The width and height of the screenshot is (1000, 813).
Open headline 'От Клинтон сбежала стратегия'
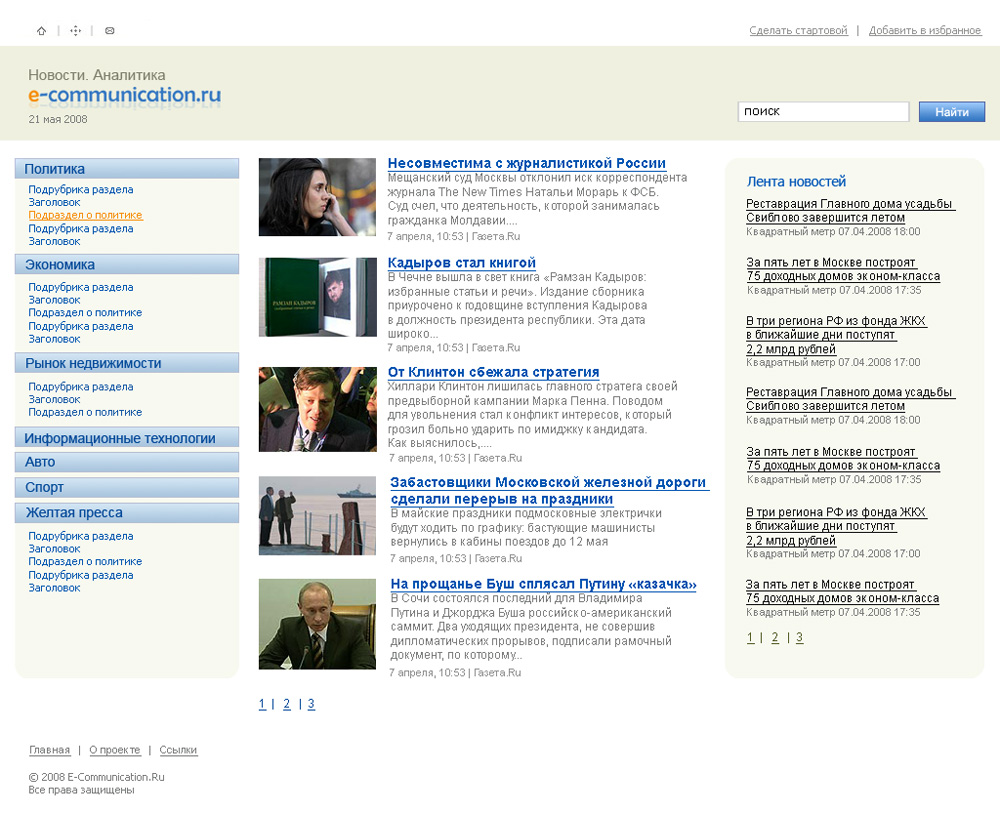pyautogui.click(x=494, y=372)
